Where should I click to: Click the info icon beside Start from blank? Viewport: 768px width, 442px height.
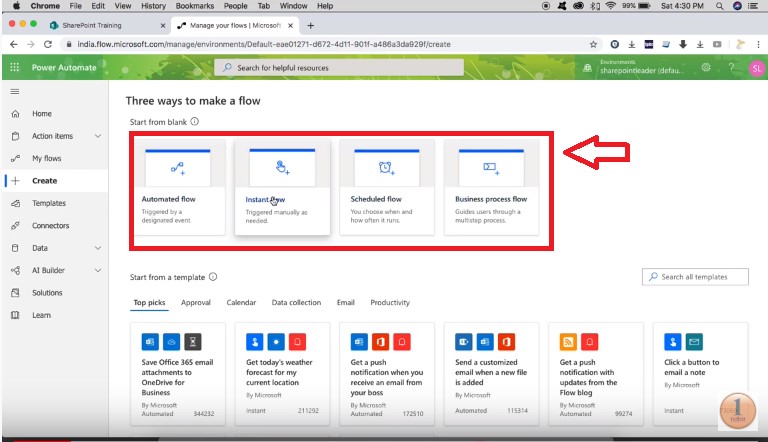pos(195,122)
